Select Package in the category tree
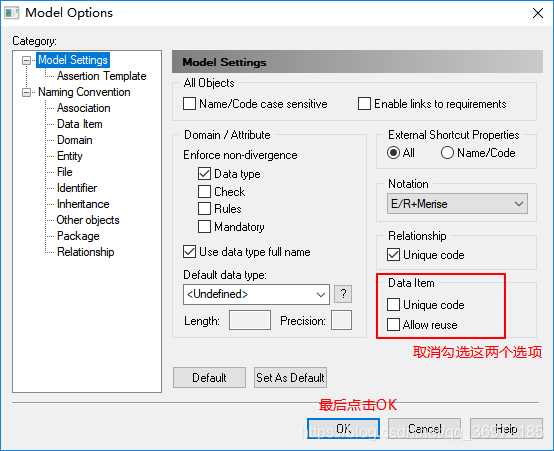Screen dimensions: 554x451 click(78, 236)
